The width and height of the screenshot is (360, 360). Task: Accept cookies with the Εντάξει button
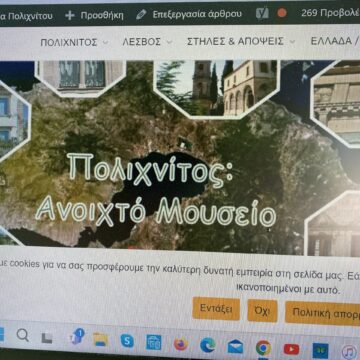[x=216, y=309]
